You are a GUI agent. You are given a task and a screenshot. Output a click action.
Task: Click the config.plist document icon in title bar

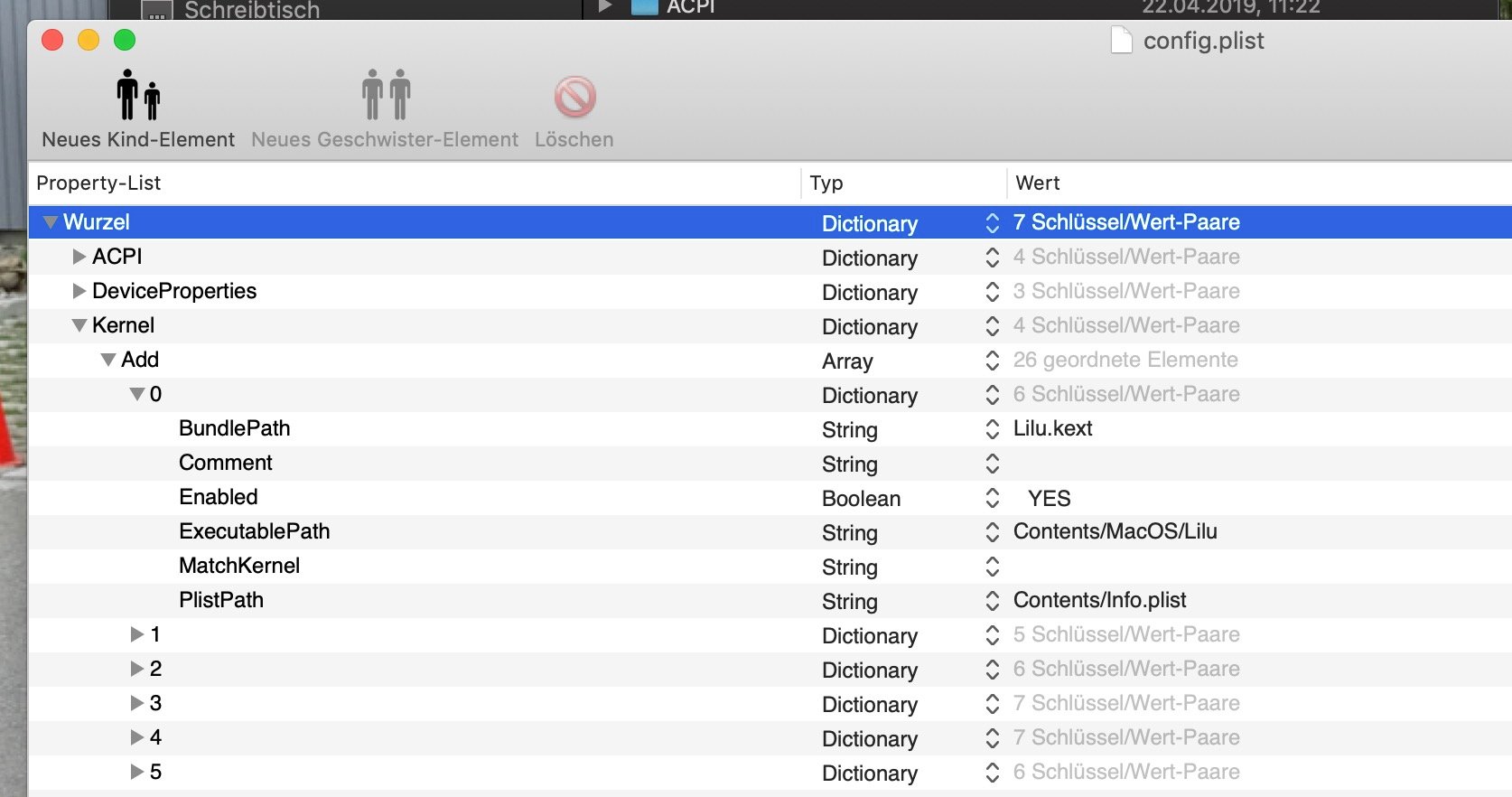[1121, 41]
